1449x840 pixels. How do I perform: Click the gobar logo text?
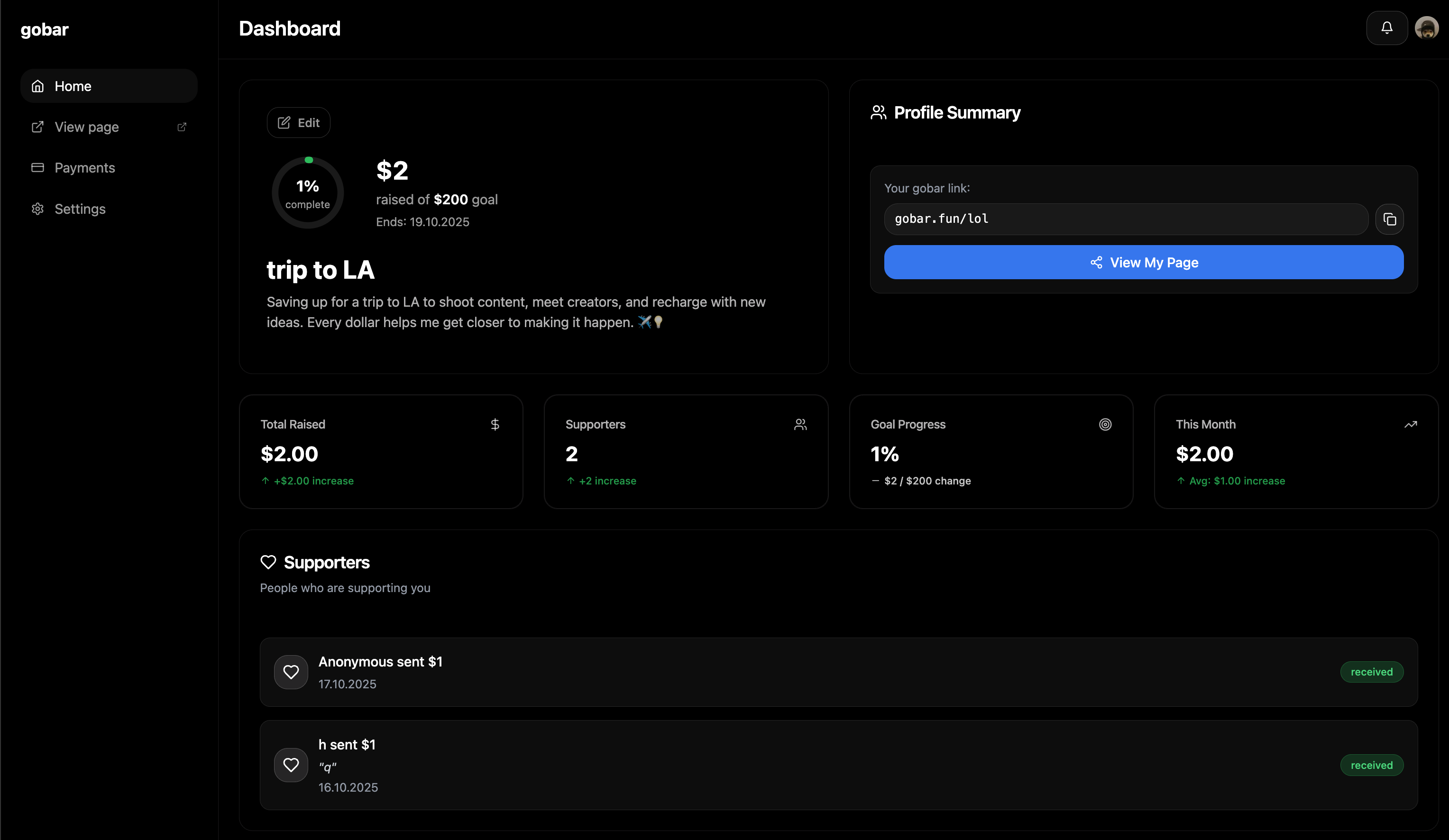(x=44, y=29)
